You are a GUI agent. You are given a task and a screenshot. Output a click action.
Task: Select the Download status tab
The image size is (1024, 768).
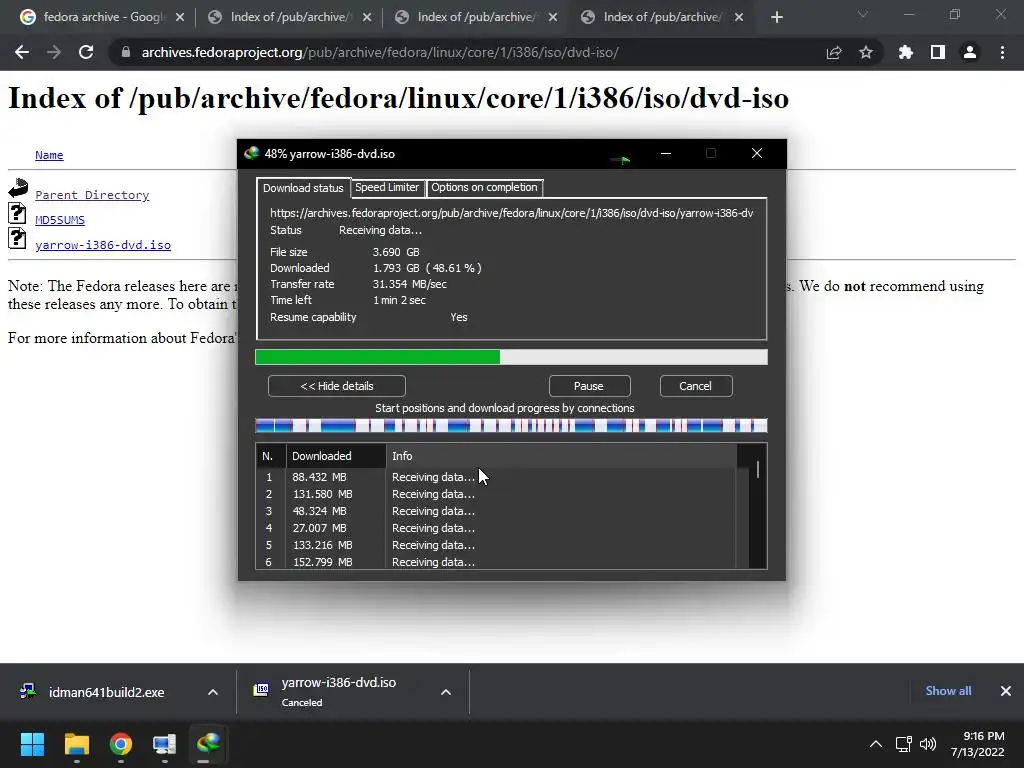click(303, 188)
